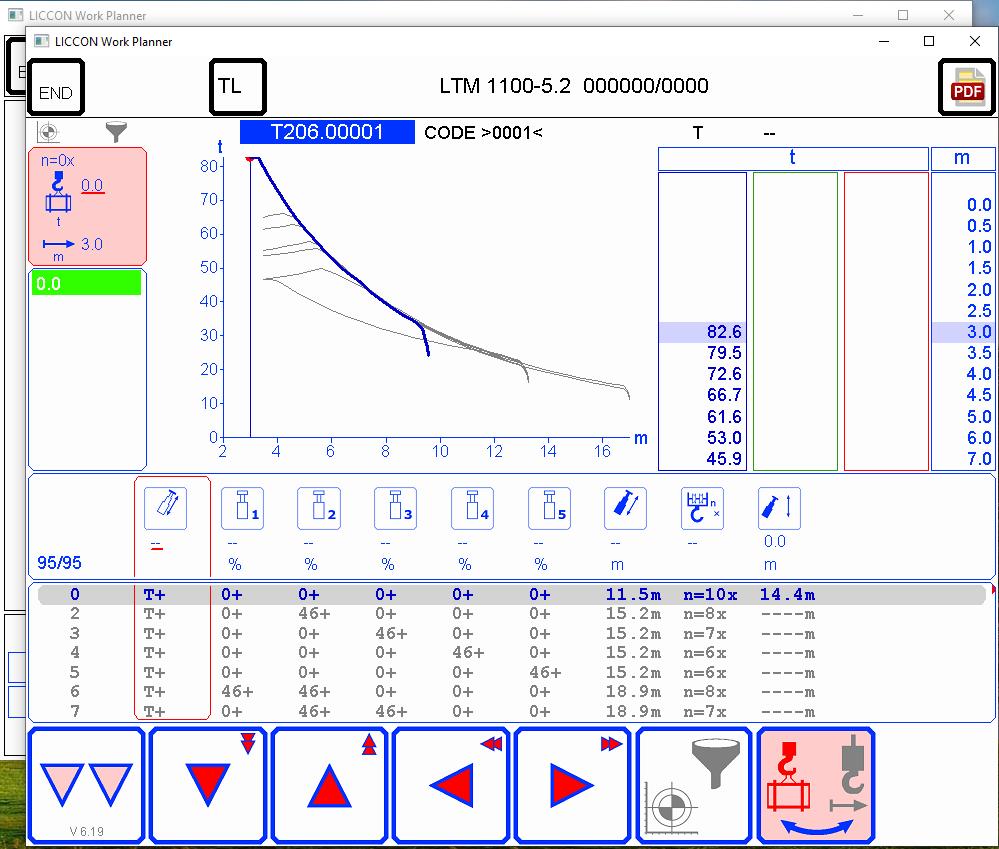Screen dimensions: 999x849
Task: Click the red right arrow button
Action: [x=573, y=785]
